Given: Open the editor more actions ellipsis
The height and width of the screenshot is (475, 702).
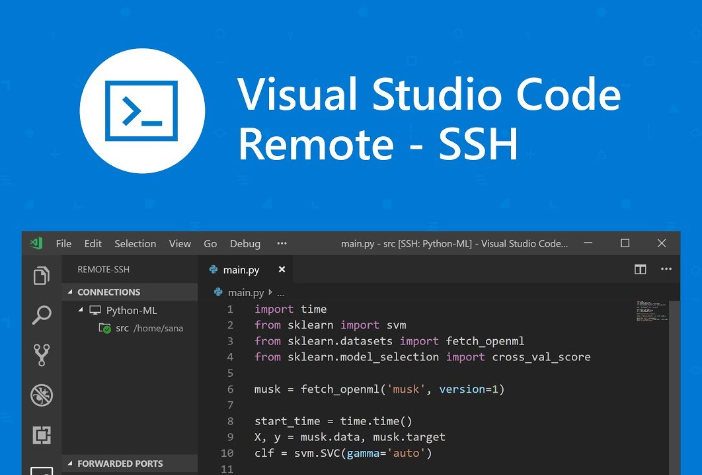Looking at the screenshot, I should coord(666,269).
